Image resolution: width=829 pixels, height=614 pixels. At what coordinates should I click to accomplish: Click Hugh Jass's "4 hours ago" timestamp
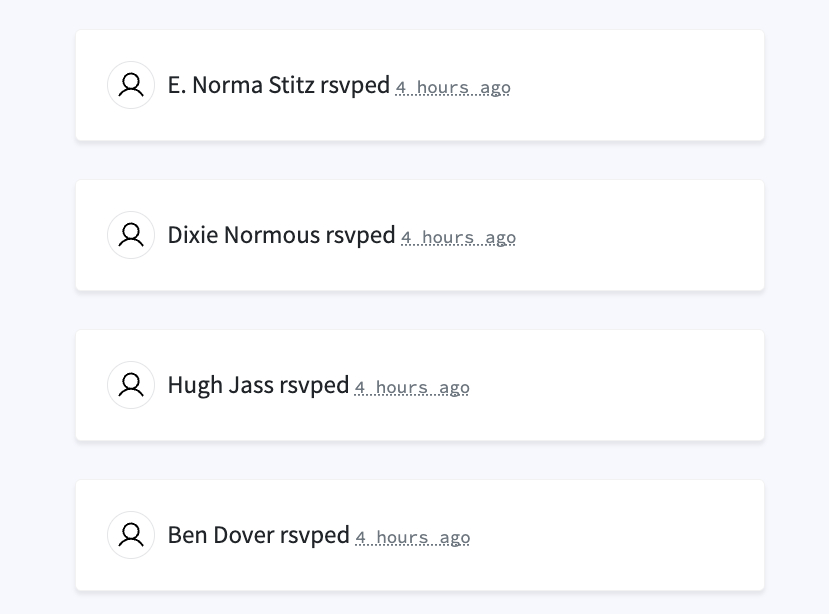click(x=412, y=388)
